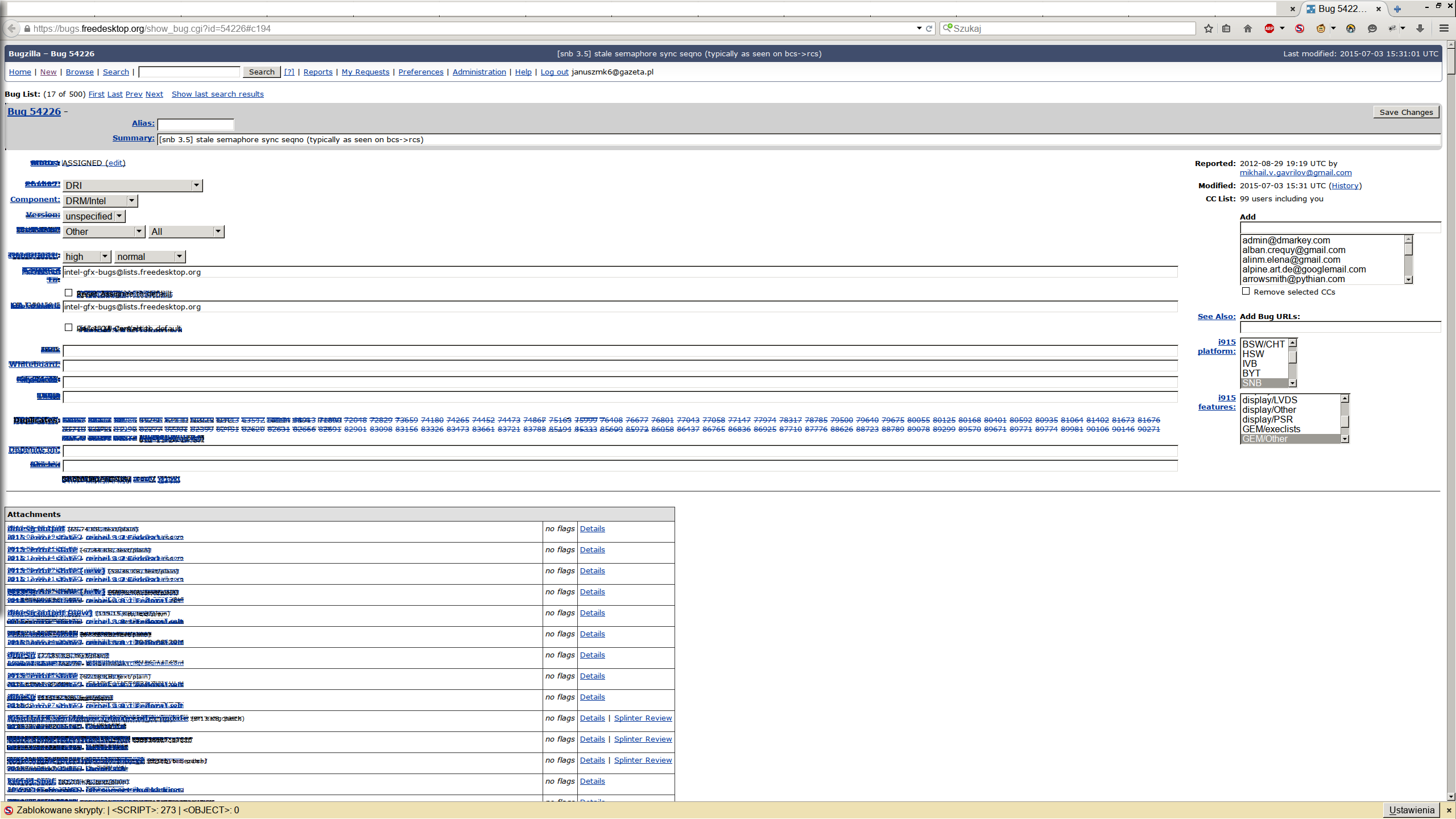Open the priority dropdown showing high
This screenshot has height=819, width=1456.
click(x=86, y=257)
